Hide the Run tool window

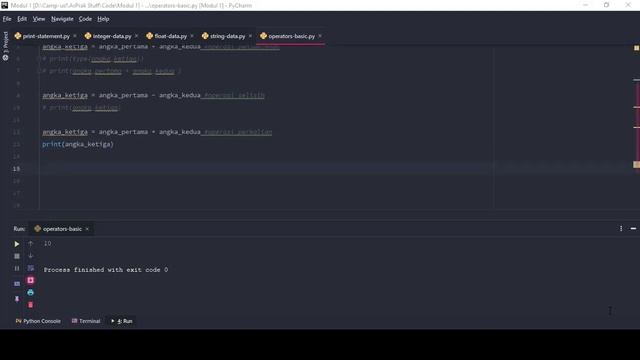633,229
